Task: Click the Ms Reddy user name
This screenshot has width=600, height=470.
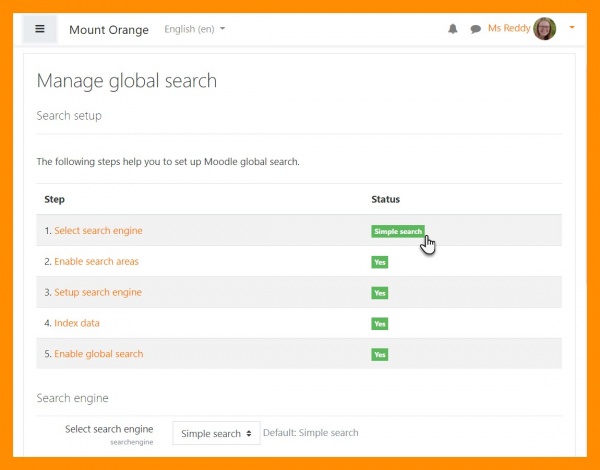Action: [509, 28]
